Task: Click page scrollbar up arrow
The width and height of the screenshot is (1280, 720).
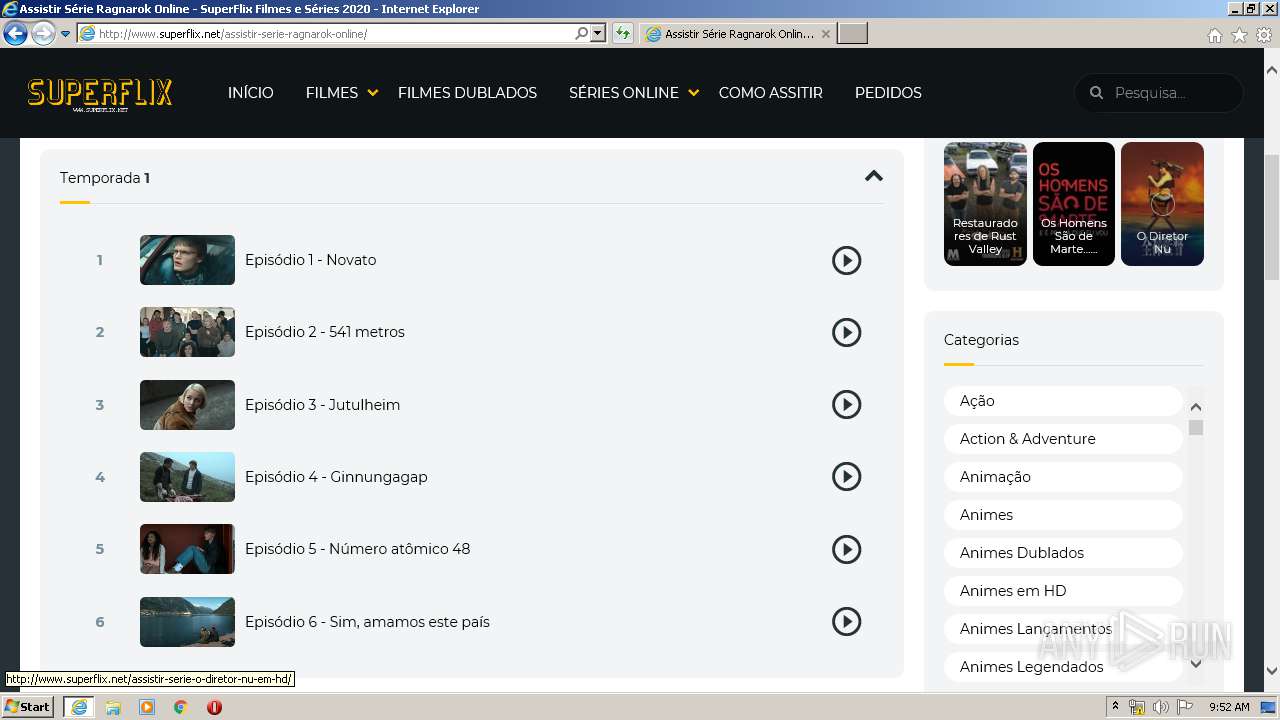Action: [1272, 70]
